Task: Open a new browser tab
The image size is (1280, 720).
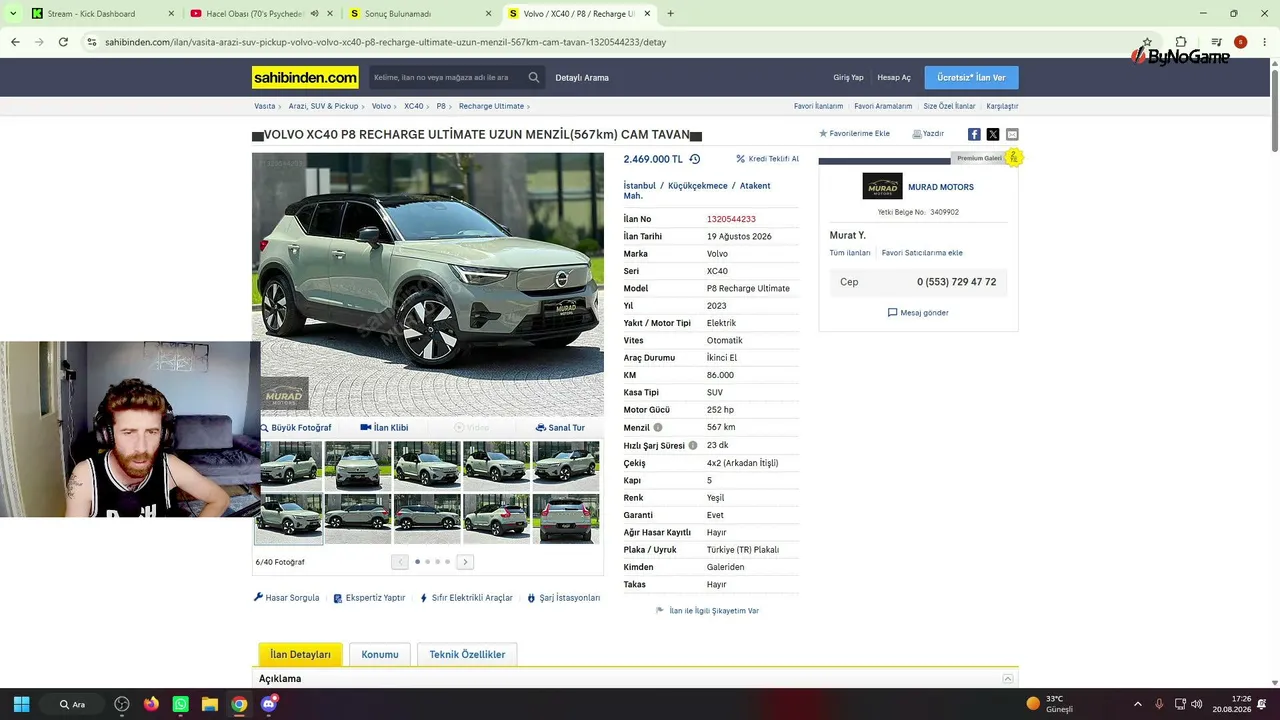Action: (x=670, y=14)
